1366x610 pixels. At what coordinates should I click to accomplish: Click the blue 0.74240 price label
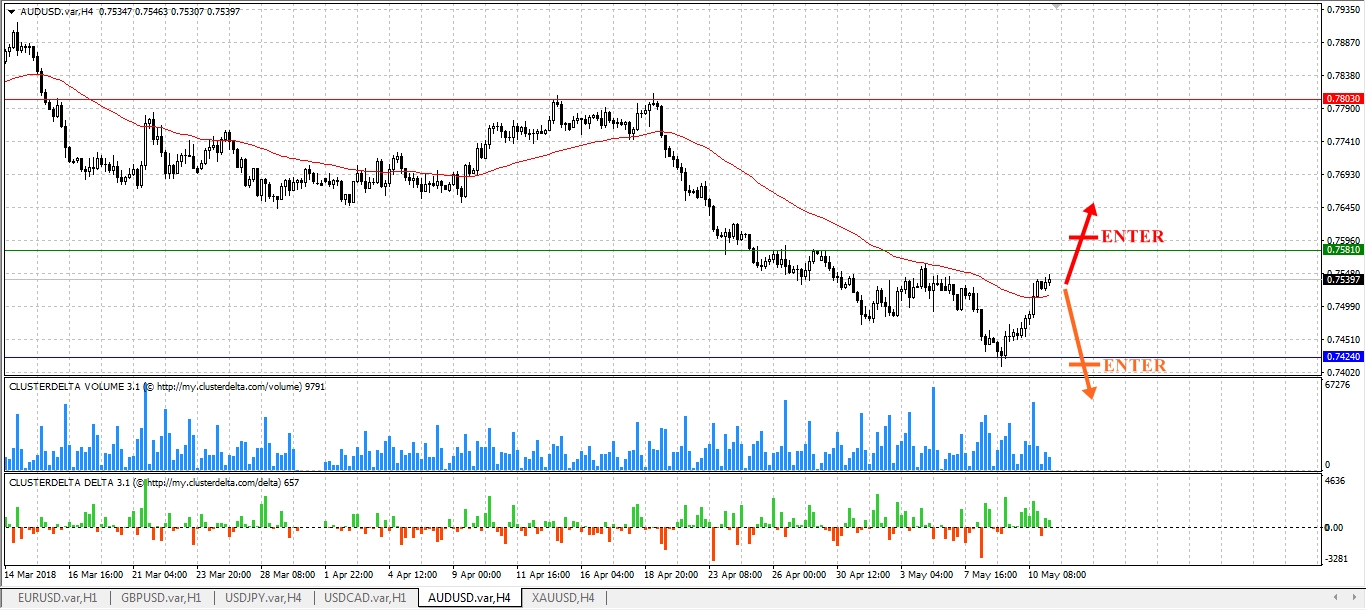1341,356
